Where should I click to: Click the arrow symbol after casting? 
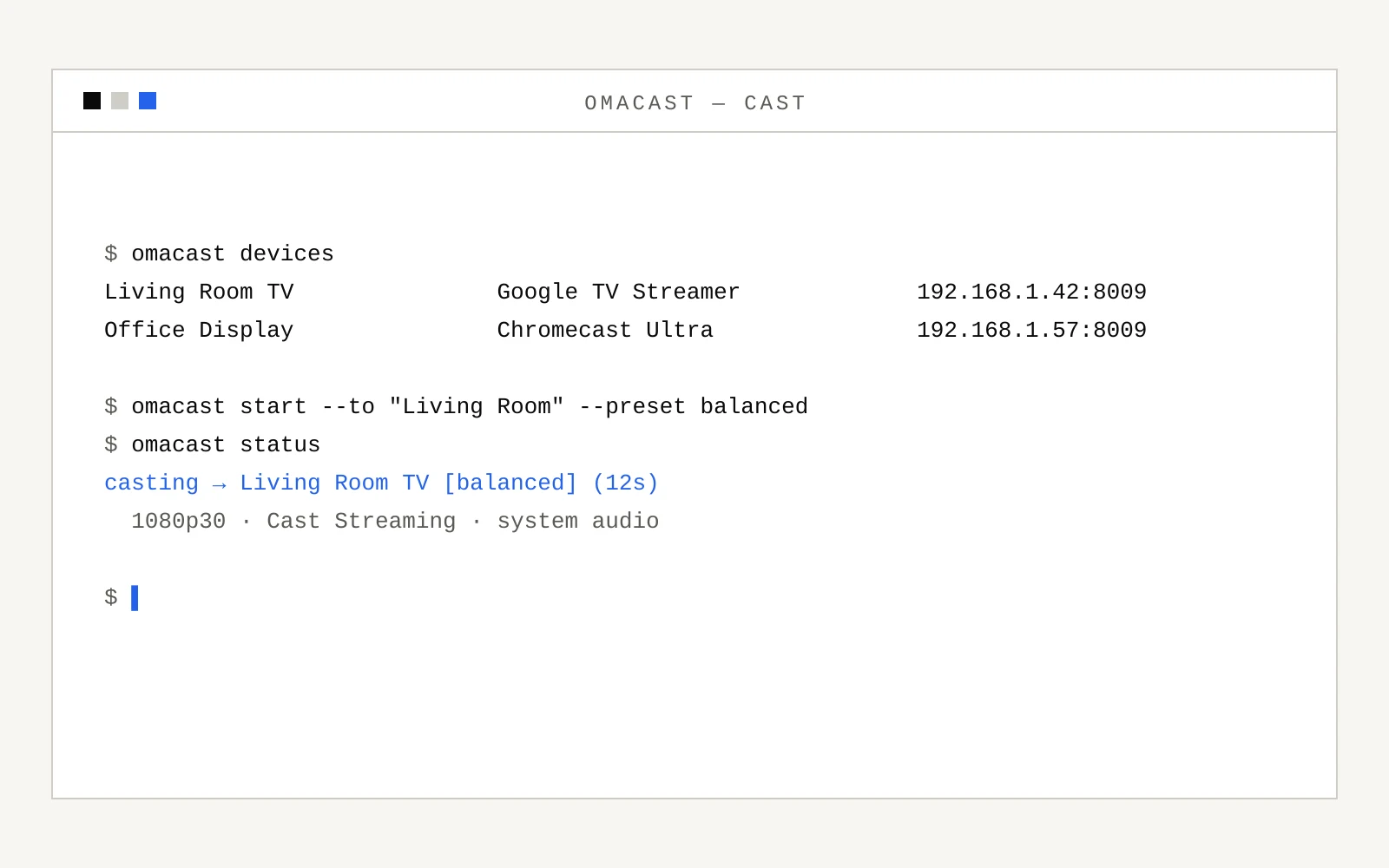219,484
